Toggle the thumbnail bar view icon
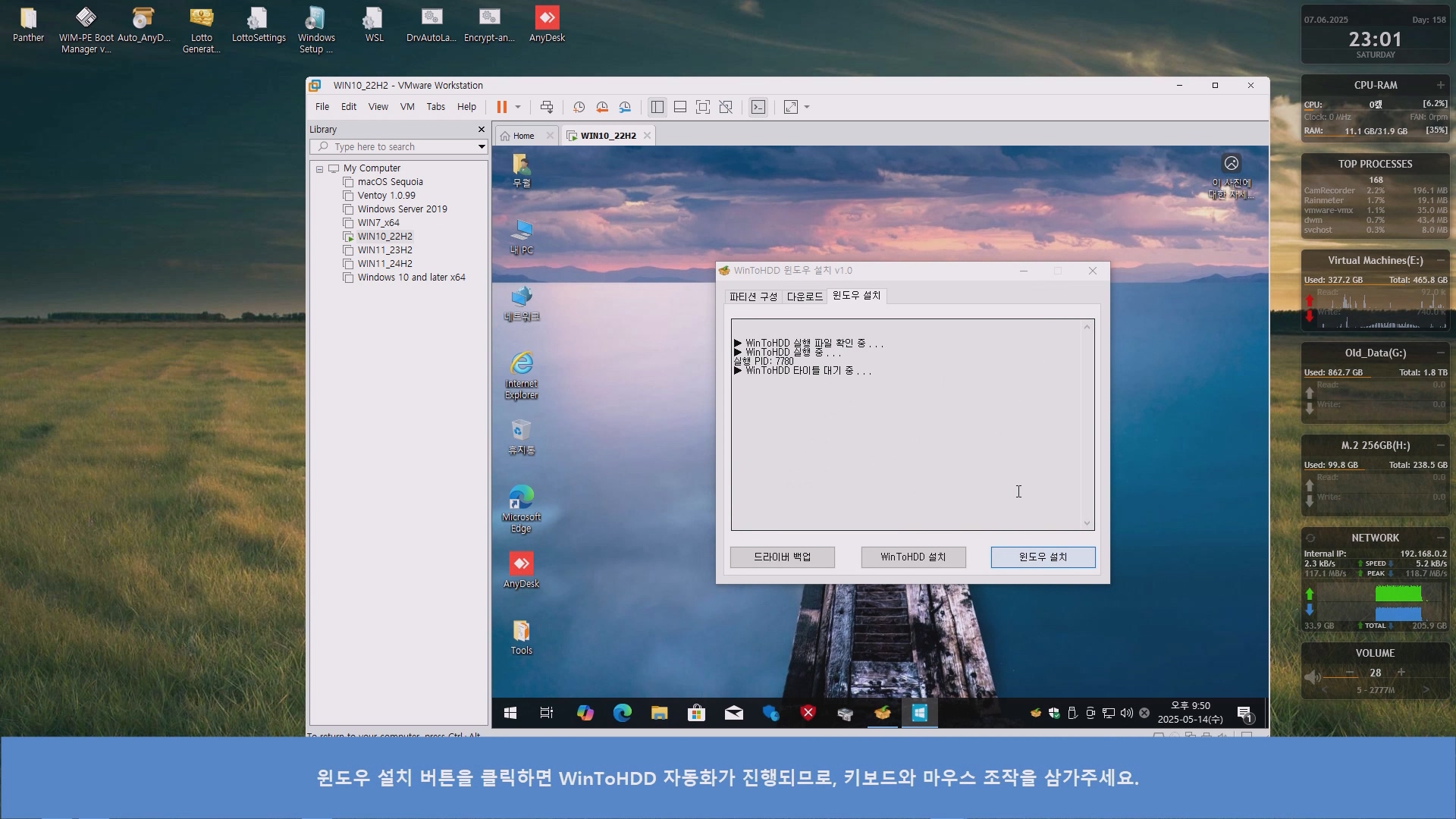 click(x=680, y=107)
